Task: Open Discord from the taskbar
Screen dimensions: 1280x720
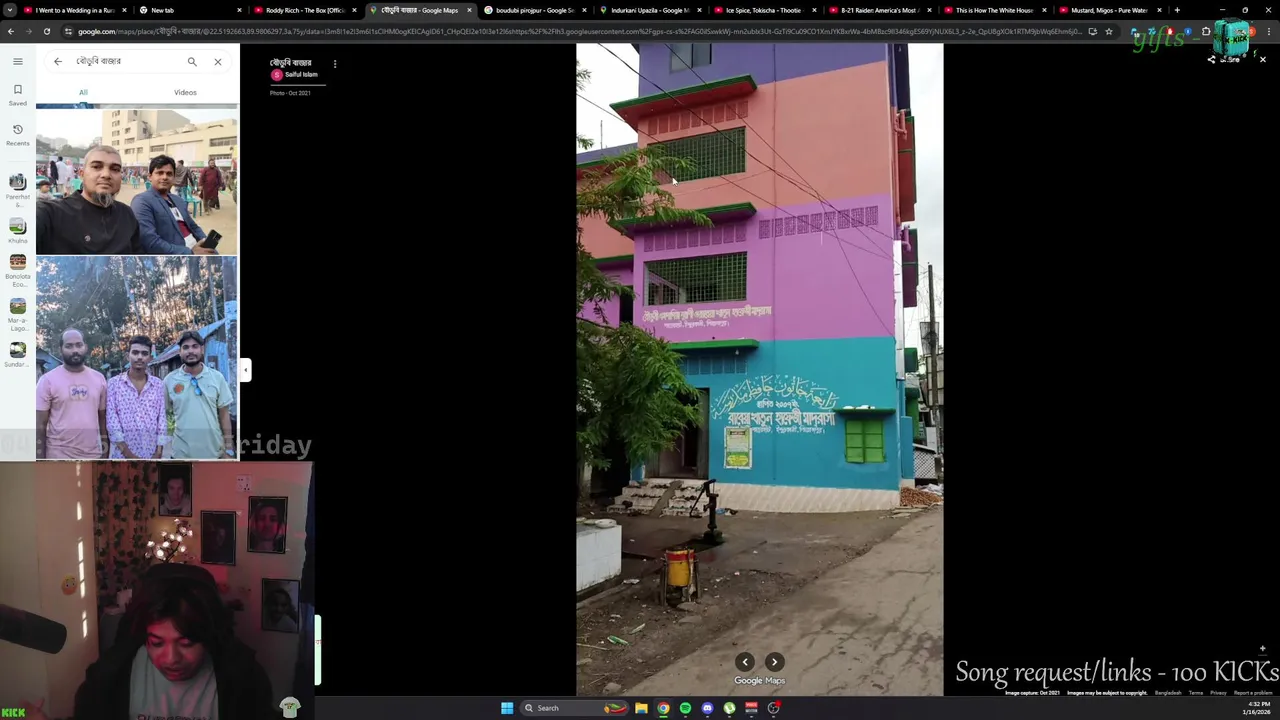Action: click(707, 708)
